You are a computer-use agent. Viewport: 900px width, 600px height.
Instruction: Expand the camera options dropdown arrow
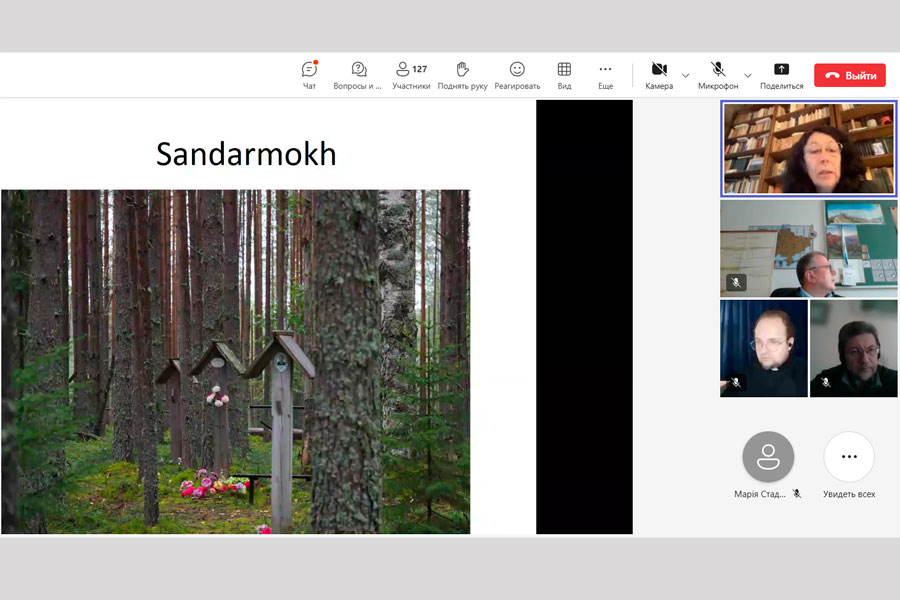pyautogui.click(x=686, y=76)
